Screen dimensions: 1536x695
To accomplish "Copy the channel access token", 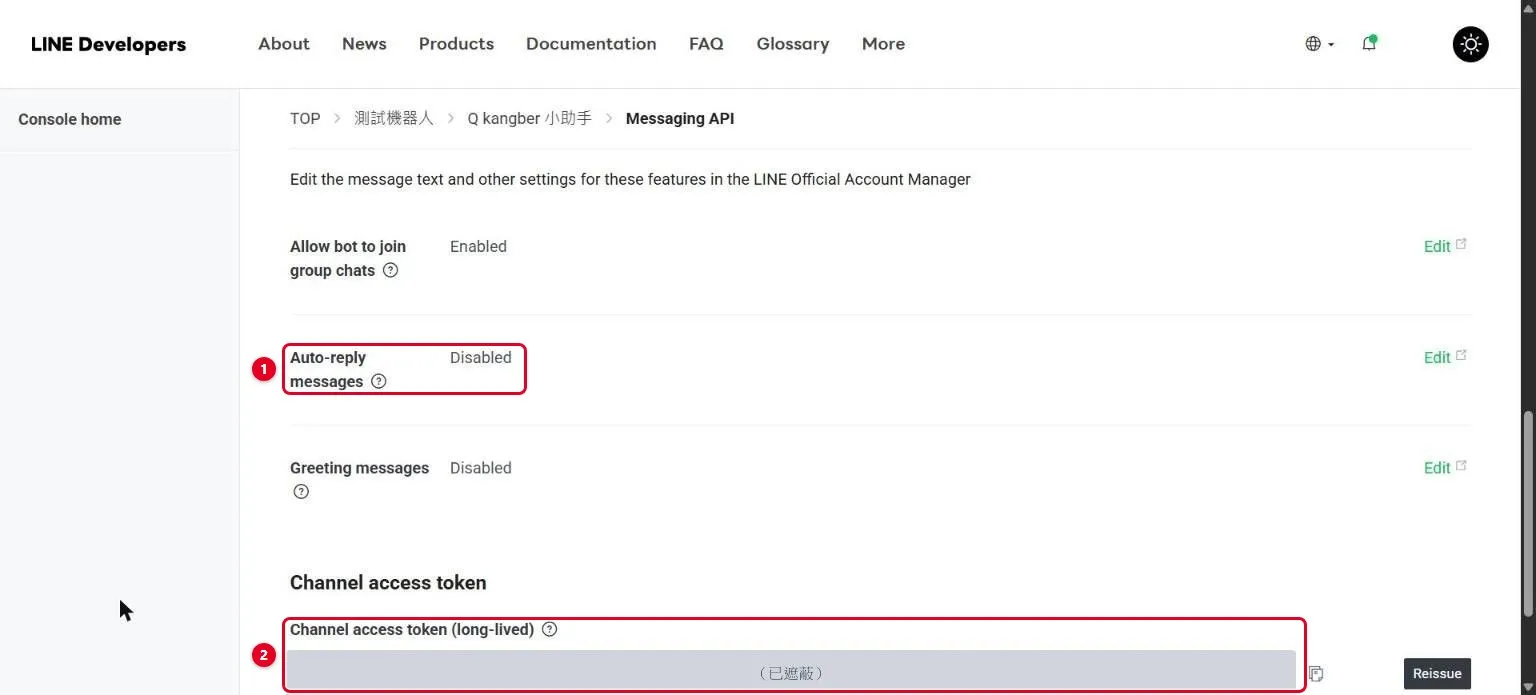I will [x=1316, y=674].
